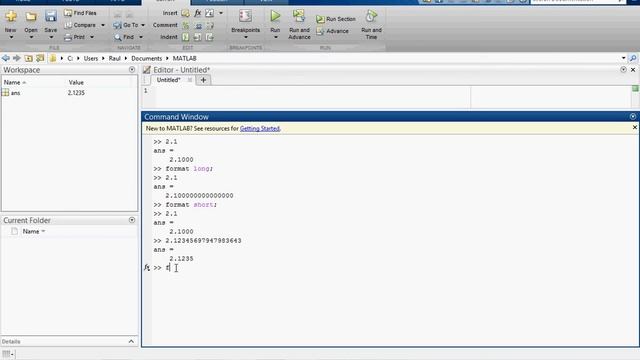Expand the Find dropdown arrow
This screenshot has width=640, height=360.
[x=141, y=37]
